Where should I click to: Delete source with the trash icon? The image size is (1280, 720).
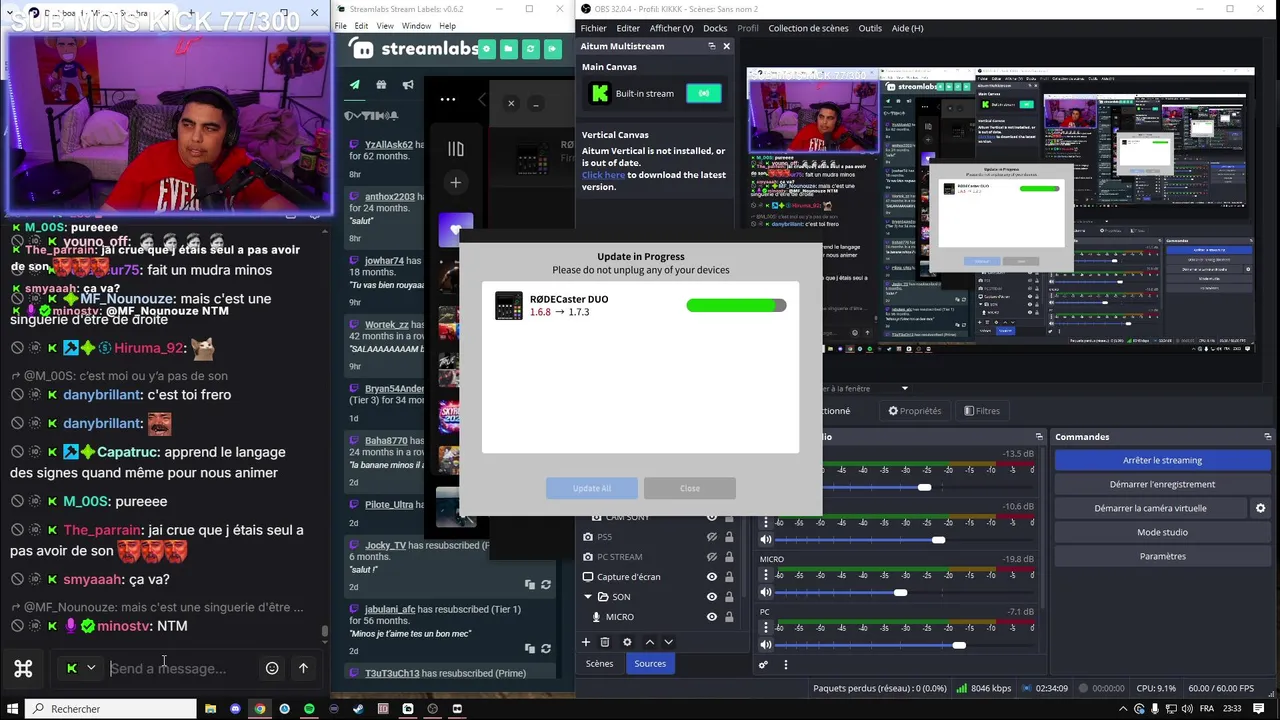tap(605, 642)
